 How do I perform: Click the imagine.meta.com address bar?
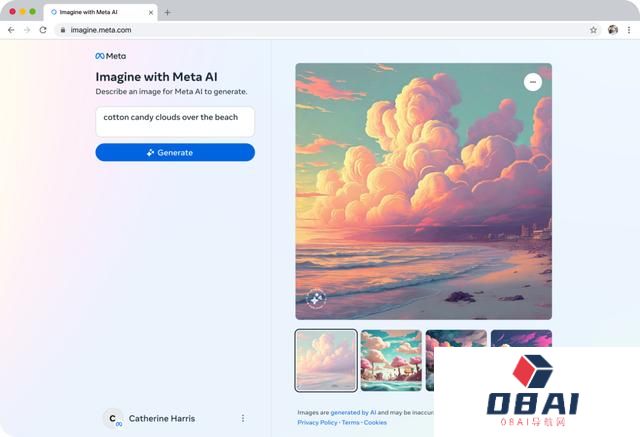click(x=300, y=30)
